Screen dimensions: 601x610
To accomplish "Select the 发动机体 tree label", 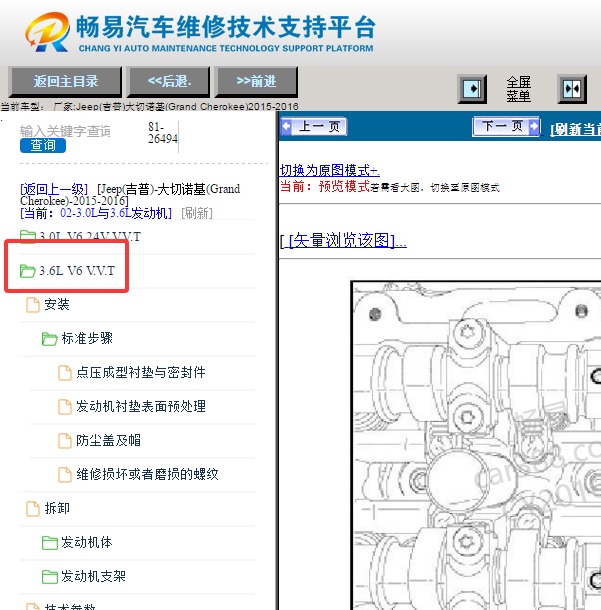I will (x=87, y=542).
